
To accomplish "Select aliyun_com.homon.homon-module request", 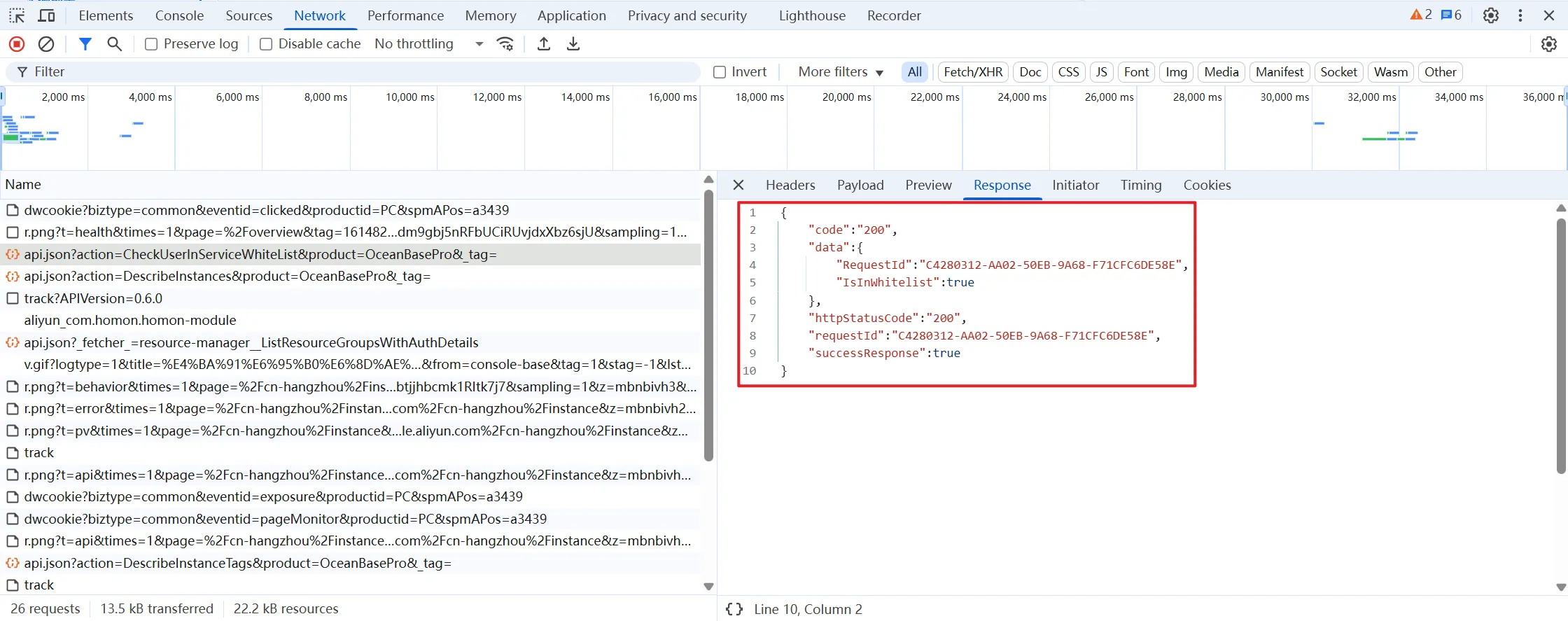I will 351,321.
